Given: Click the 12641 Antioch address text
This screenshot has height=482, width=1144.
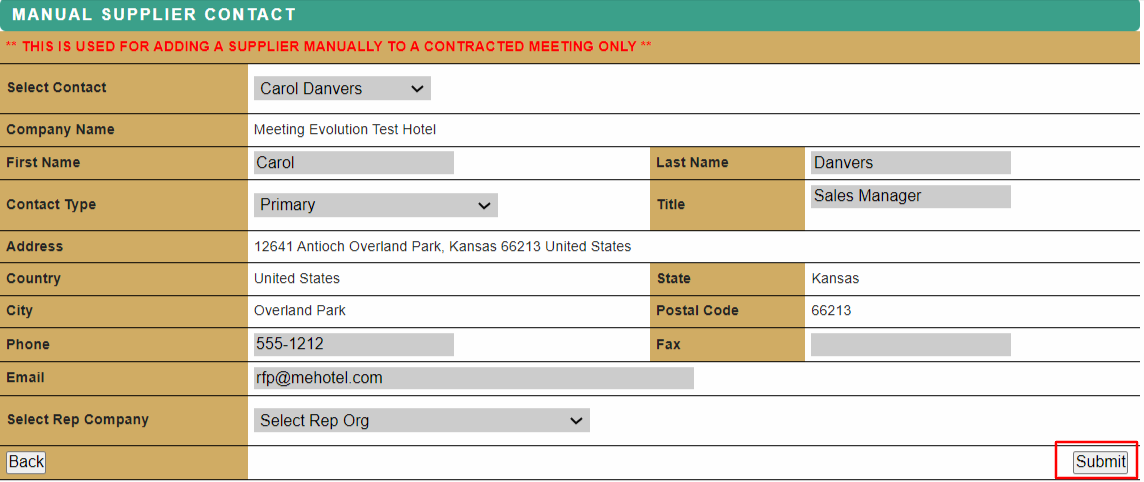Looking at the screenshot, I should [442, 247].
